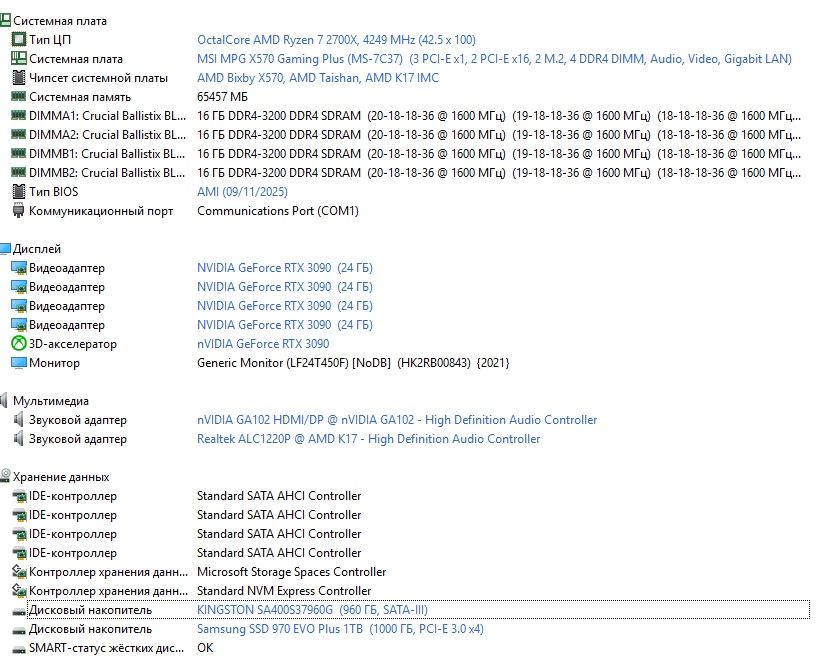Open the MSI MPG X570 Gaming Plus link

(x=494, y=59)
